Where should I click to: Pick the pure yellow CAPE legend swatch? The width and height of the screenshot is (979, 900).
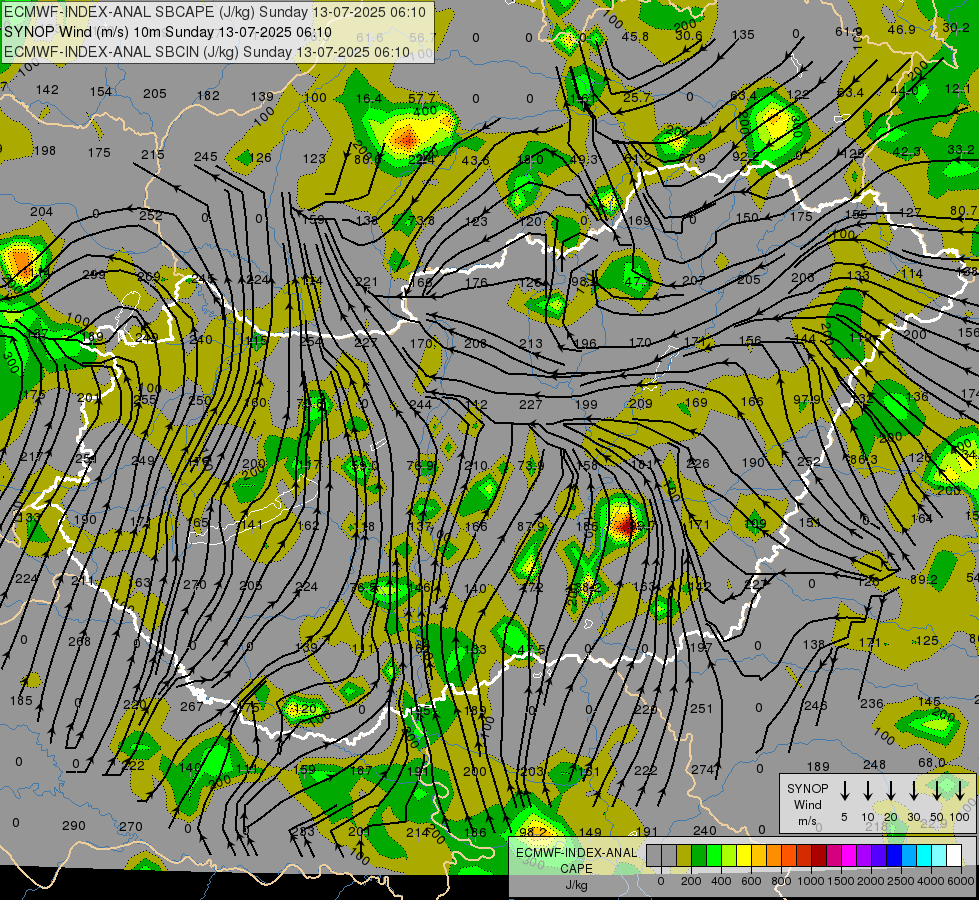(x=744, y=856)
